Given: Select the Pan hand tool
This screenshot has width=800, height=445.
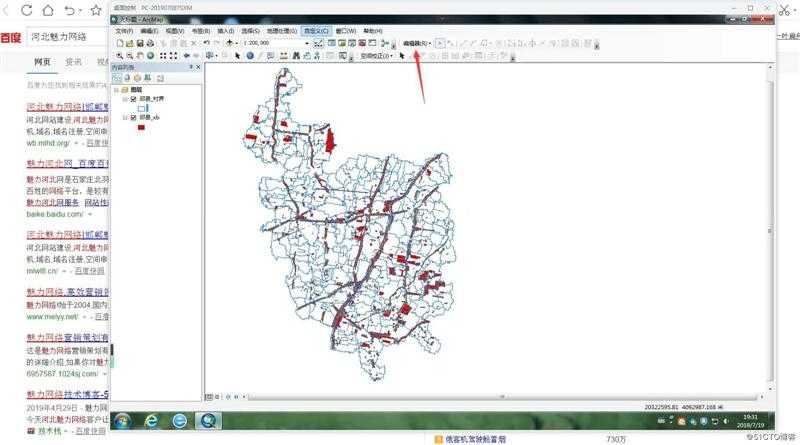Looking at the screenshot, I should 140,56.
